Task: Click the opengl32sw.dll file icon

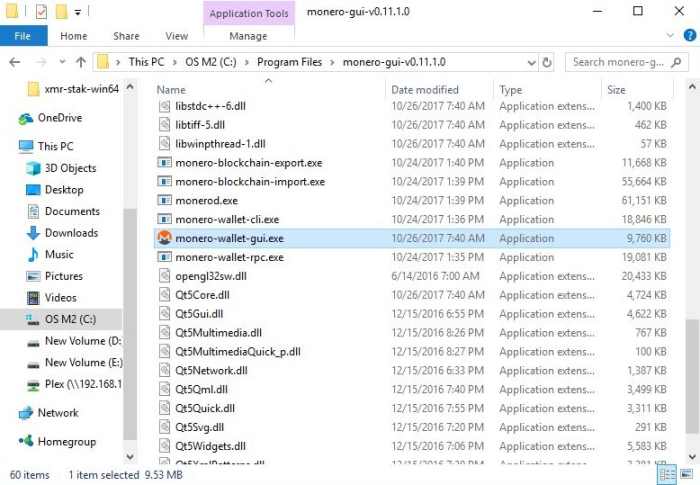Action: (x=165, y=276)
